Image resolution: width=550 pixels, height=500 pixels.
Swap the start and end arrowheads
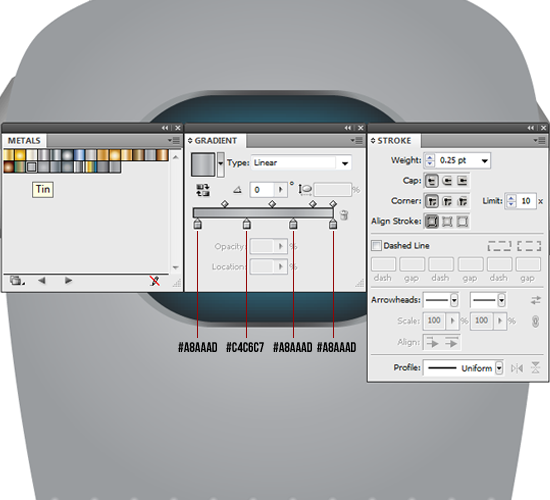(536, 300)
